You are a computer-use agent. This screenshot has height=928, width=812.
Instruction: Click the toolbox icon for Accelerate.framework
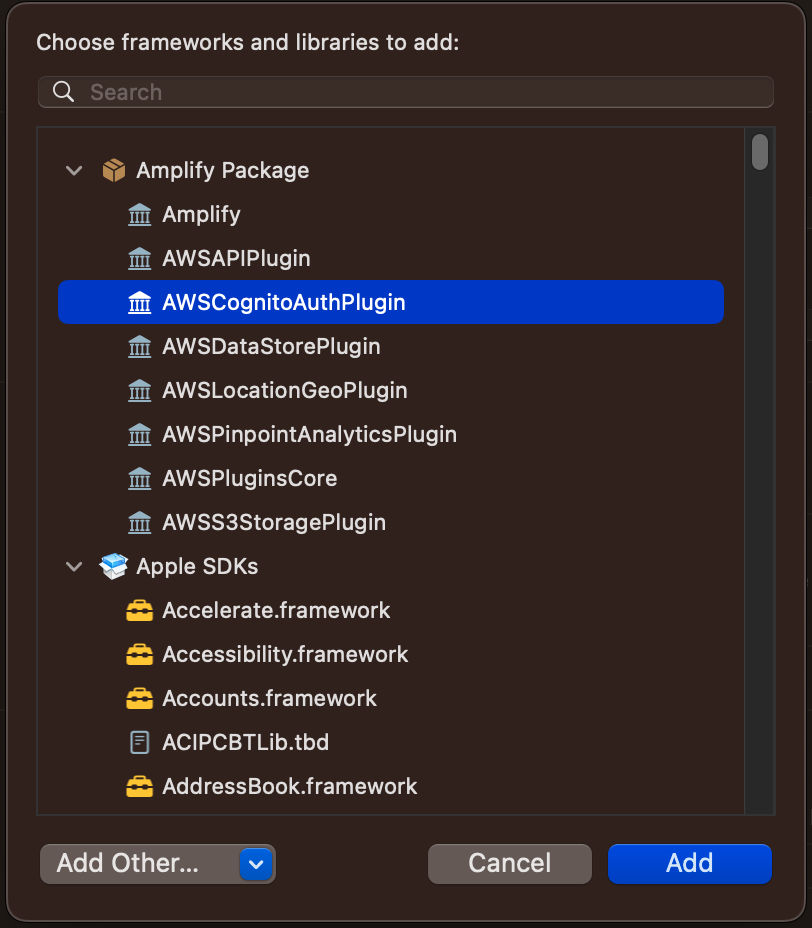click(x=140, y=610)
